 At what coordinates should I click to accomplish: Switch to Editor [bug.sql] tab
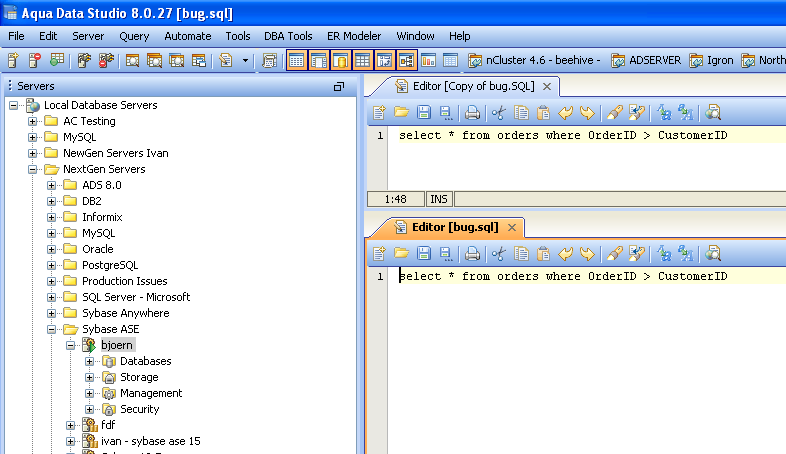pos(455,228)
